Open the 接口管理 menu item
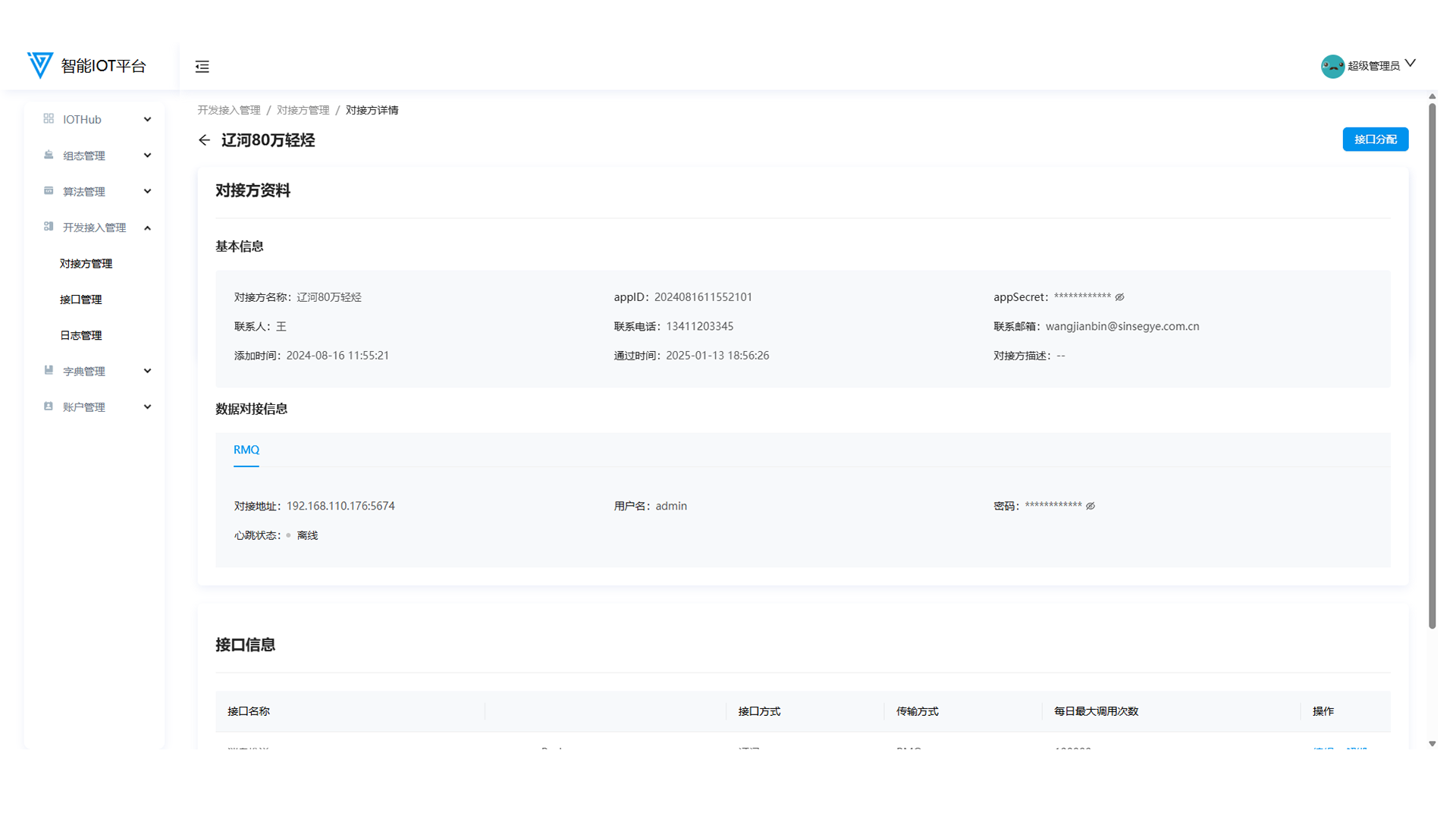 click(81, 300)
